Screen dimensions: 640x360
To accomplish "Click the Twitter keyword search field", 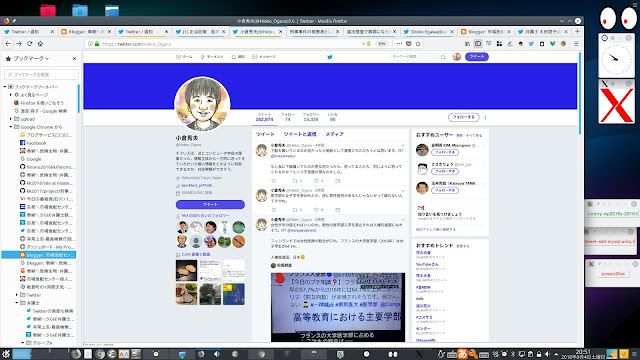I will [x=419, y=57].
